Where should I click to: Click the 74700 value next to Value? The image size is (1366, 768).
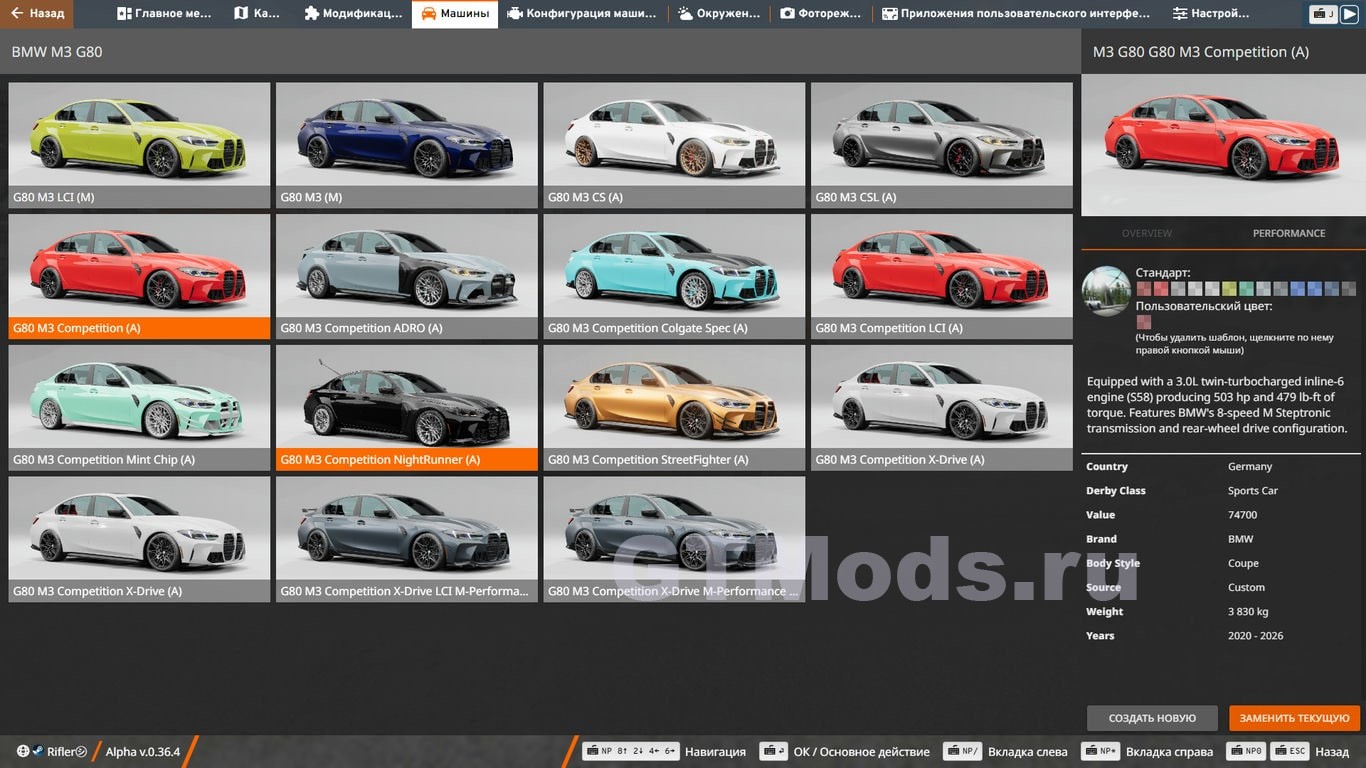pyautogui.click(x=1243, y=515)
